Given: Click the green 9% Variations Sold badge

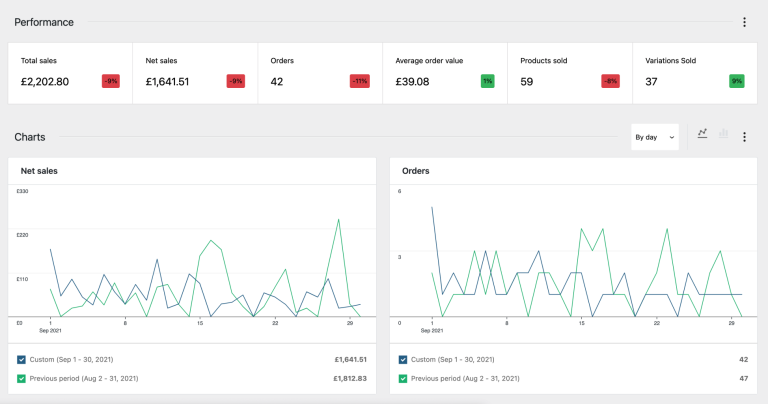Looking at the screenshot, I should click(x=737, y=81).
